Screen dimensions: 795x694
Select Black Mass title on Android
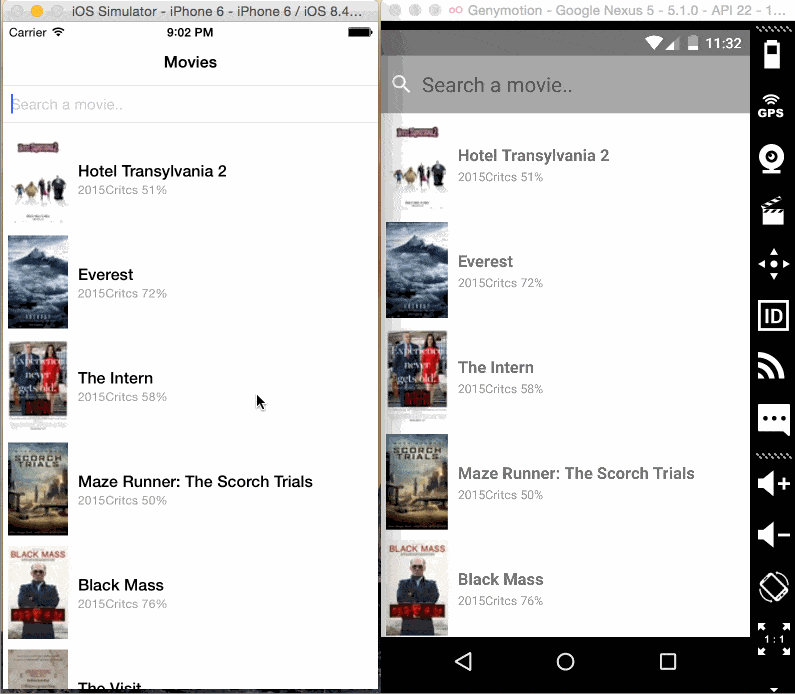[500, 579]
